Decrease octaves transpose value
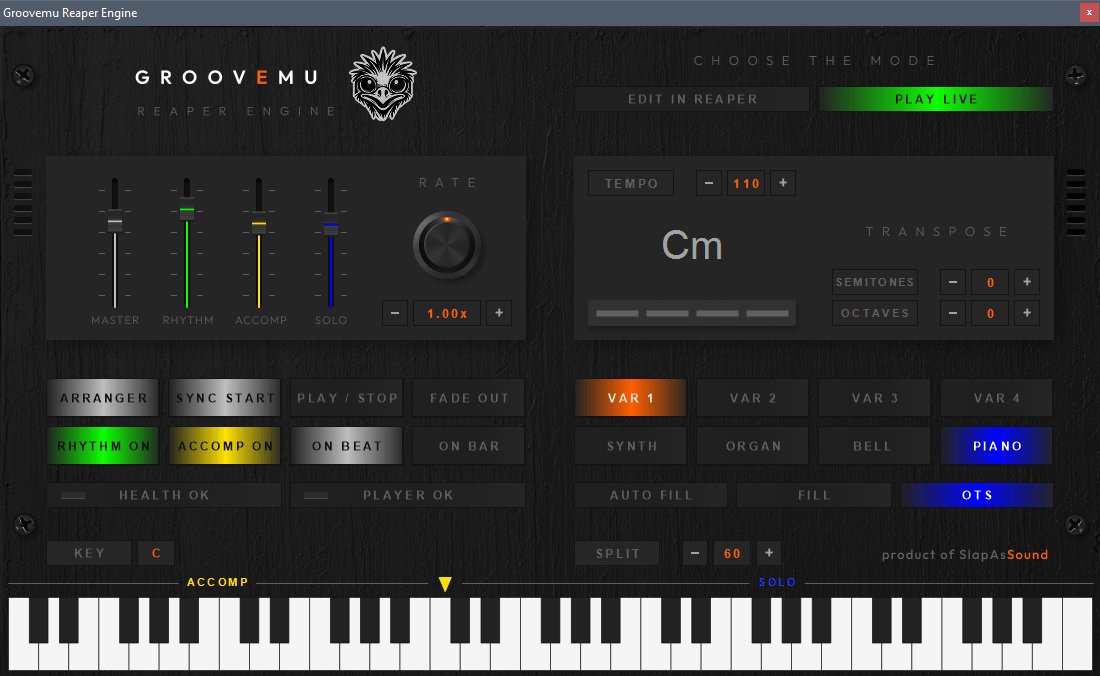 pyautogui.click(x=953, y=313)
